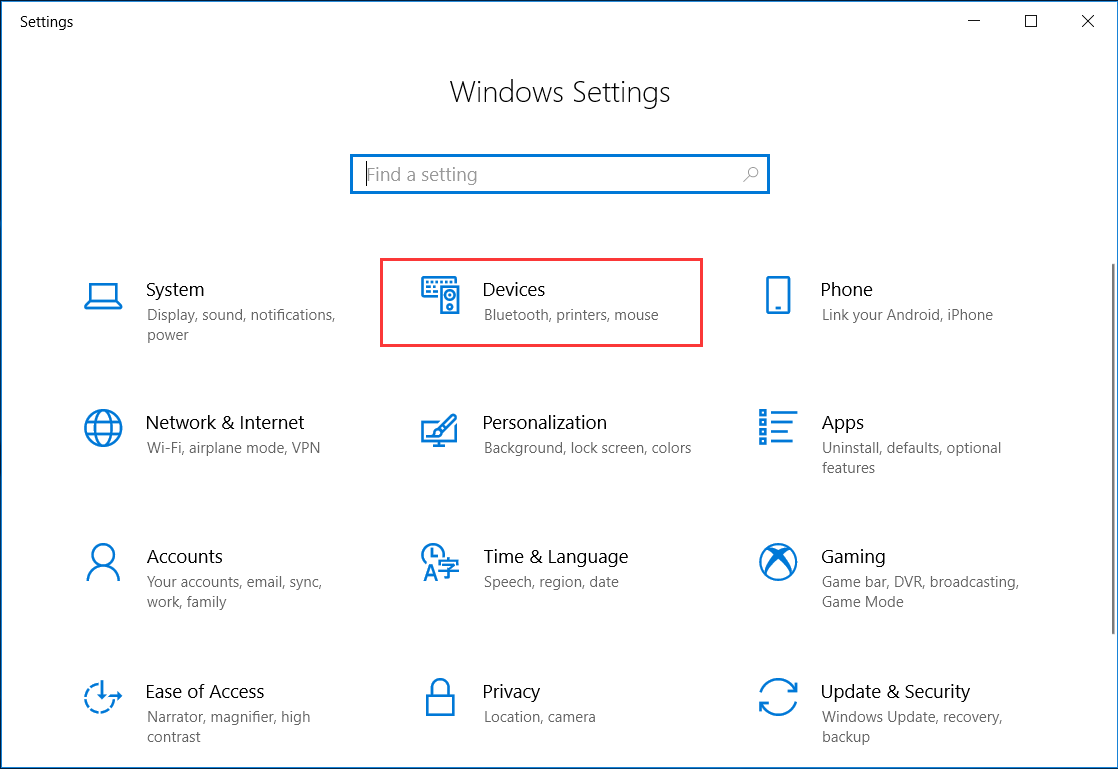Open Privacy settings title
The image size is (1118, 769).
click(511, 692)
